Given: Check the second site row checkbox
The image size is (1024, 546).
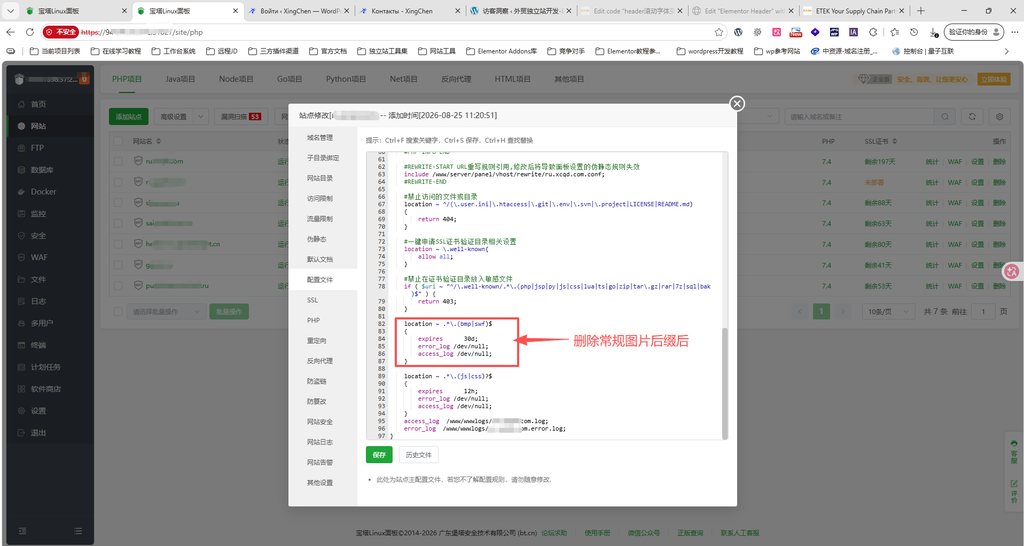Looking at the screenshot, I should point(118,182).
